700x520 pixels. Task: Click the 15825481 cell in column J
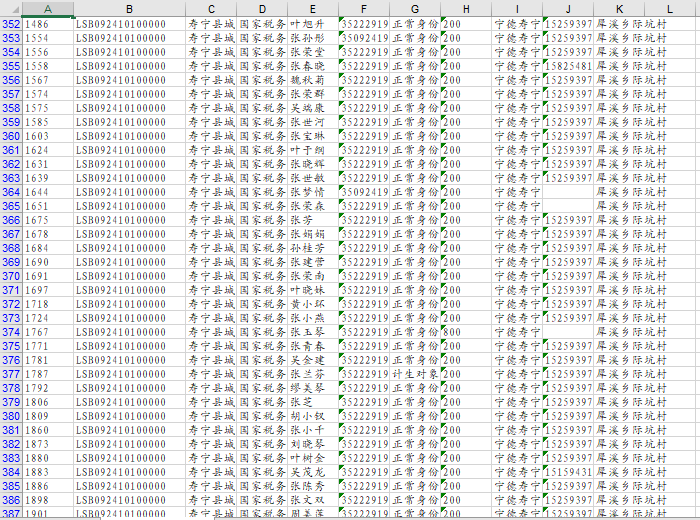(568, 66)
